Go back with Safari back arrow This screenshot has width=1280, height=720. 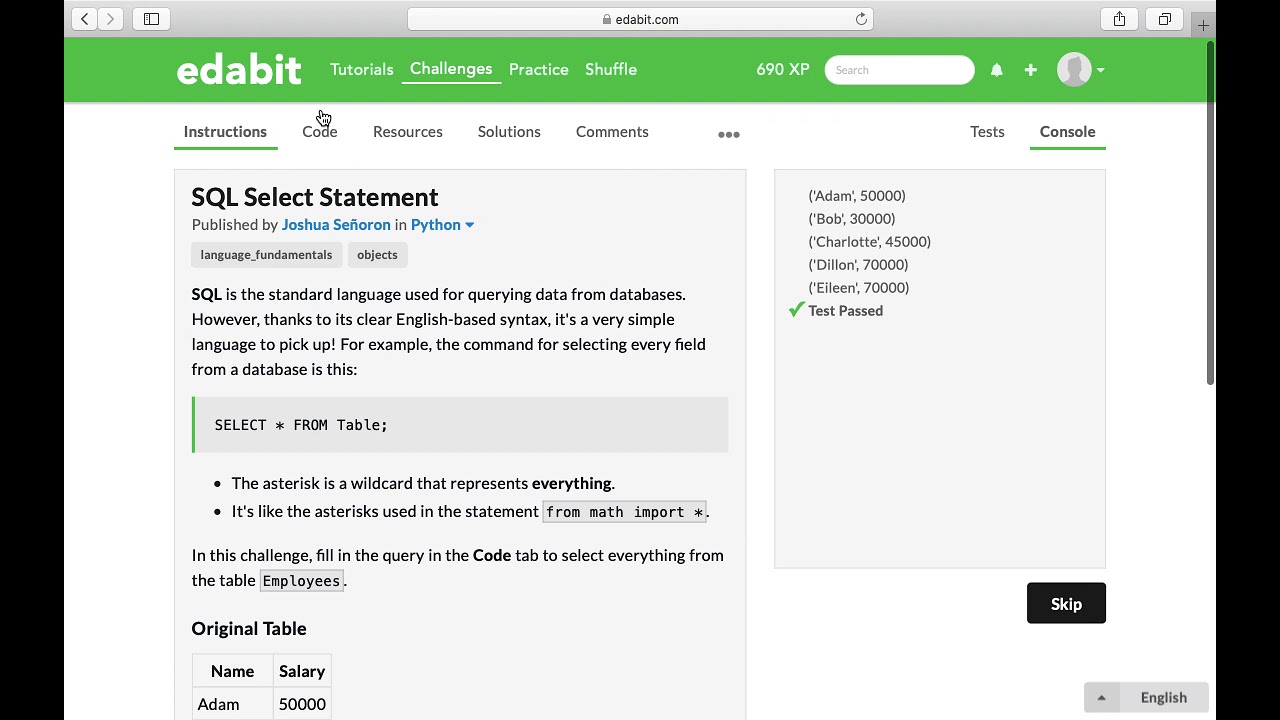tap(85, 19)
